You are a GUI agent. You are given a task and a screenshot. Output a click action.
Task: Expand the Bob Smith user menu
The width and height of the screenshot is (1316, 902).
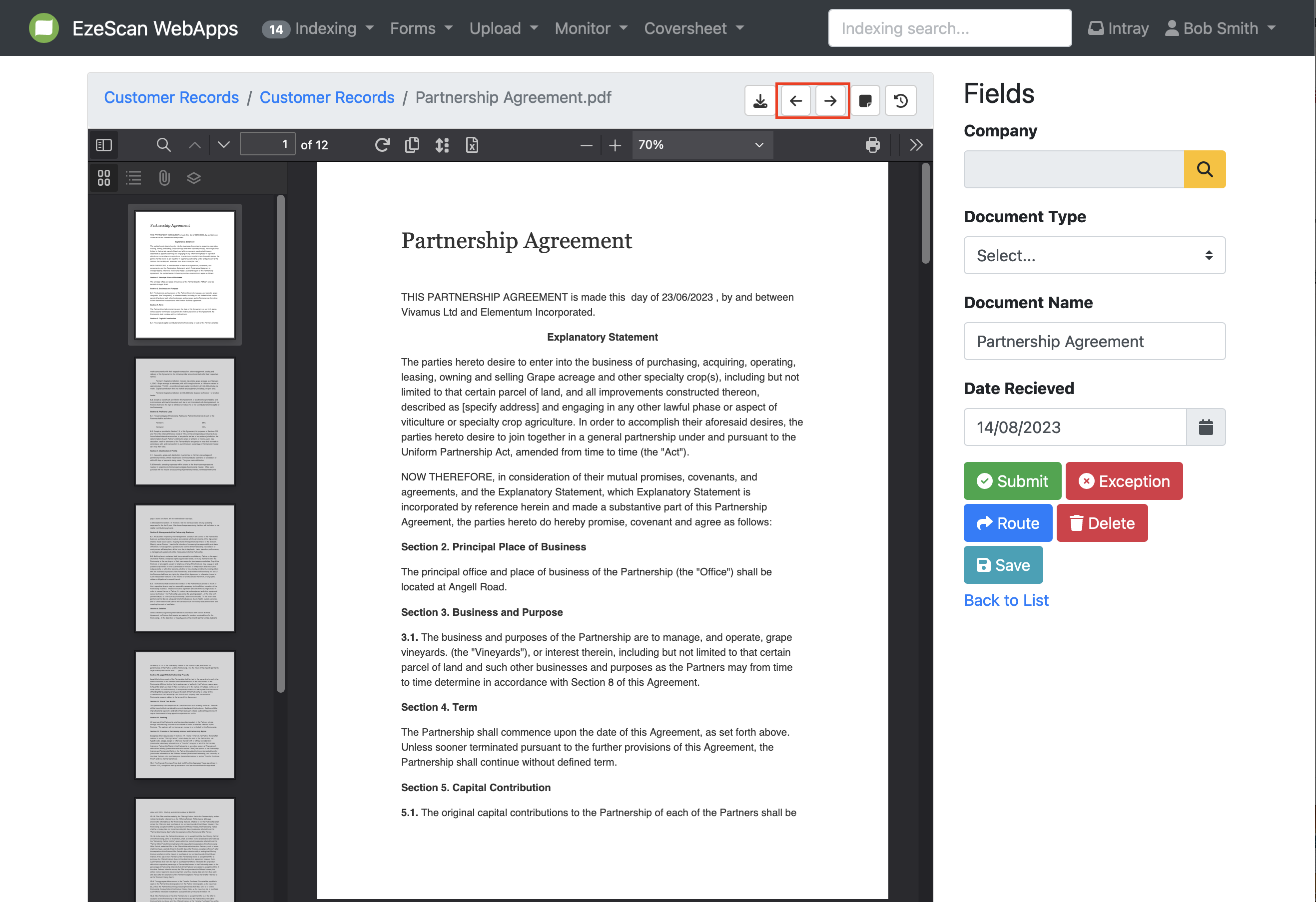(1220, 28)
